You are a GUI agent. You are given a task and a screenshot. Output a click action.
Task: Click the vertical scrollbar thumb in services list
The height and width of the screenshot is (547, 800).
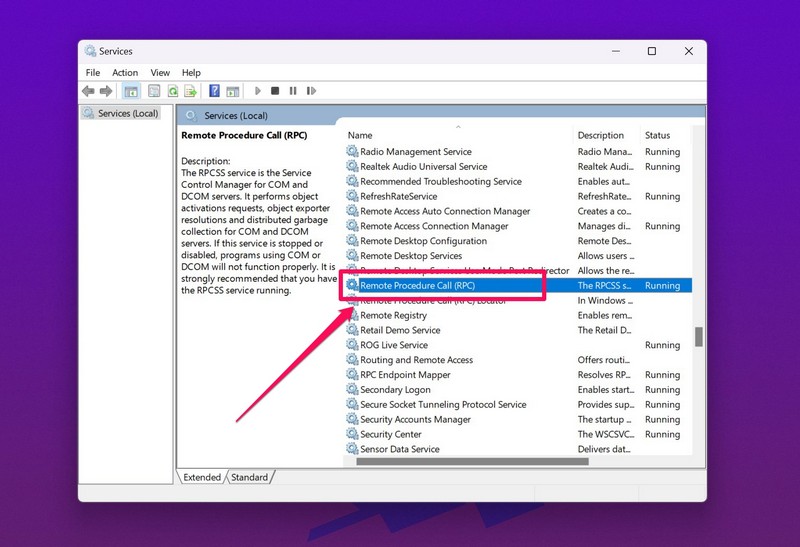pos(699,337)
